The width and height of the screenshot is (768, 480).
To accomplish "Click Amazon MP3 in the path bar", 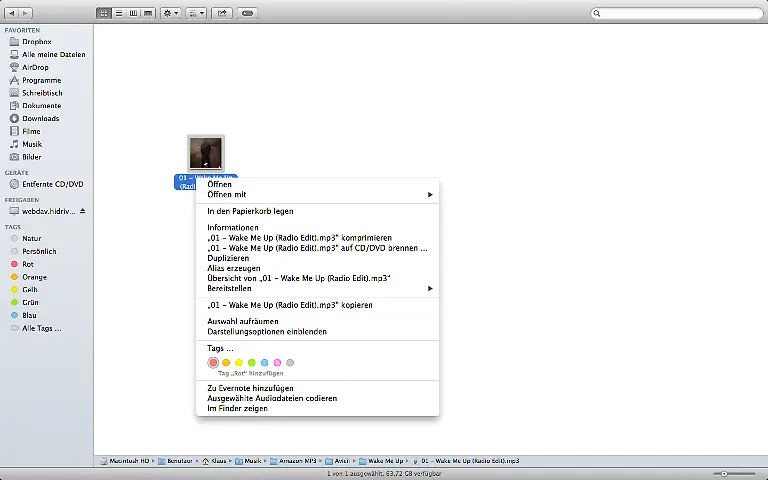I will [293, 461].
